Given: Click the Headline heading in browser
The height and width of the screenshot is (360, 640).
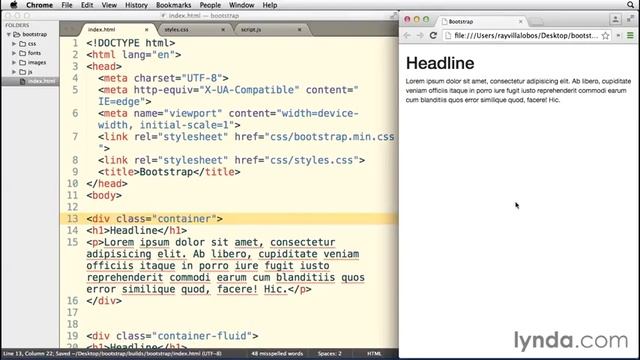Looking at the screenshot, I should [440, 63].
